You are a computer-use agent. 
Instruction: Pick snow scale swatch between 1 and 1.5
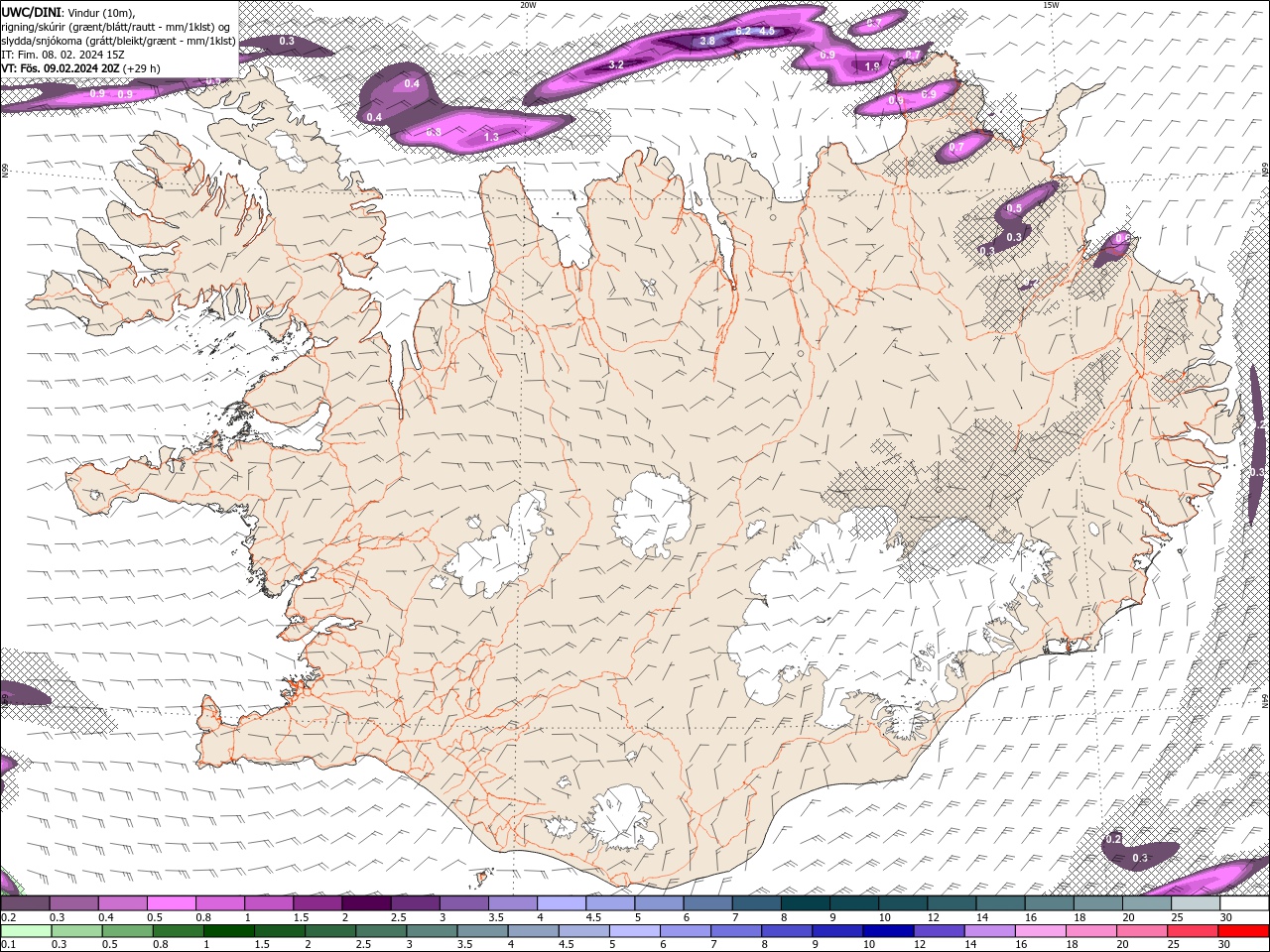(x=268, y=903)
